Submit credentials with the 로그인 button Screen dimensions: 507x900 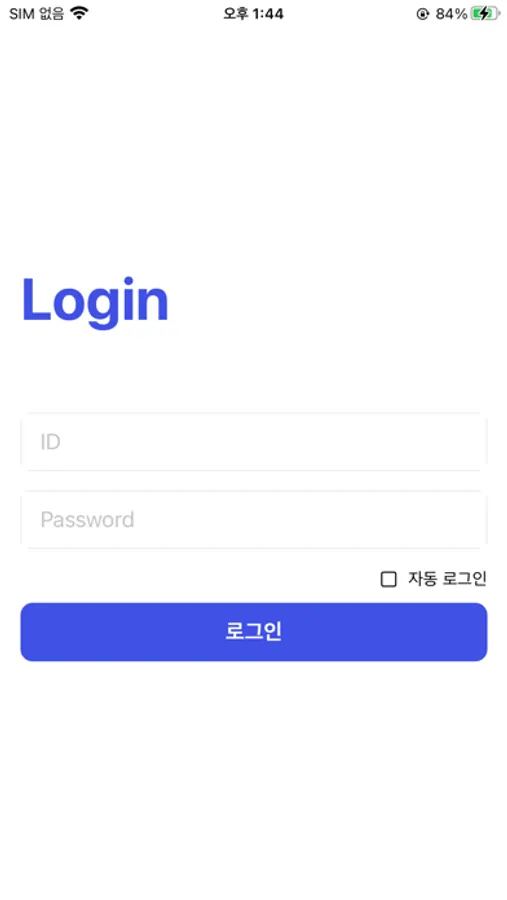tap(254, 631)
